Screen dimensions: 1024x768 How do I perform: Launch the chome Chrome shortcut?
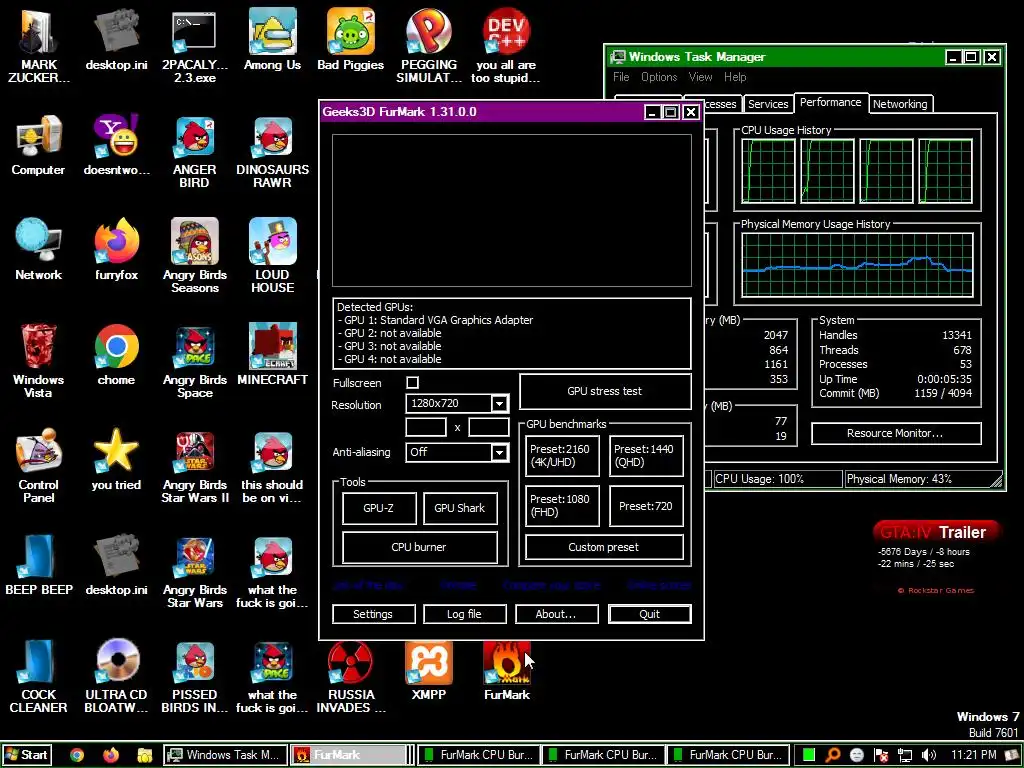(116, 354)
